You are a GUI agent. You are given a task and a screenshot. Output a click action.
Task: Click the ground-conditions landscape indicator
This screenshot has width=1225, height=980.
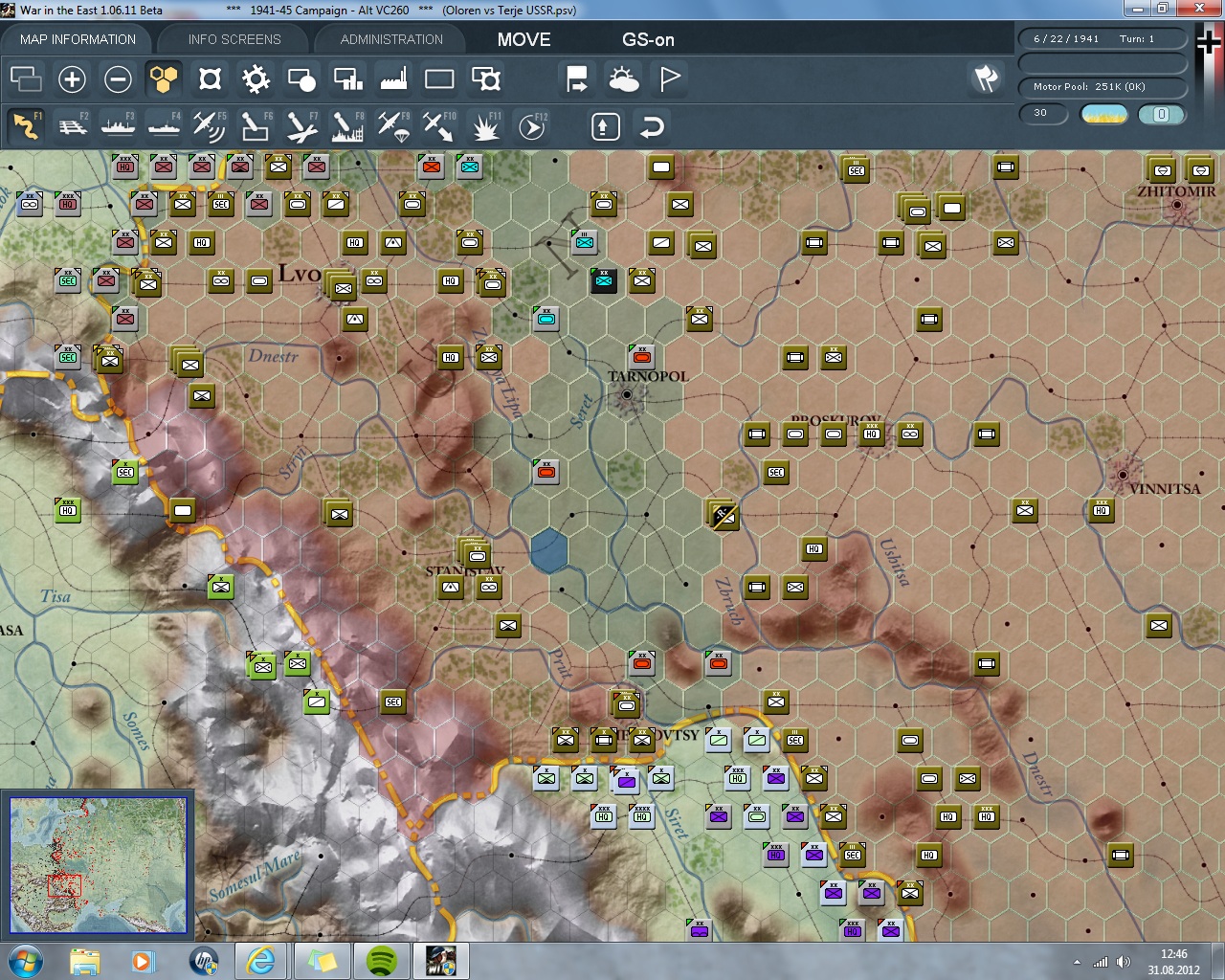[x=1103, y=114]
